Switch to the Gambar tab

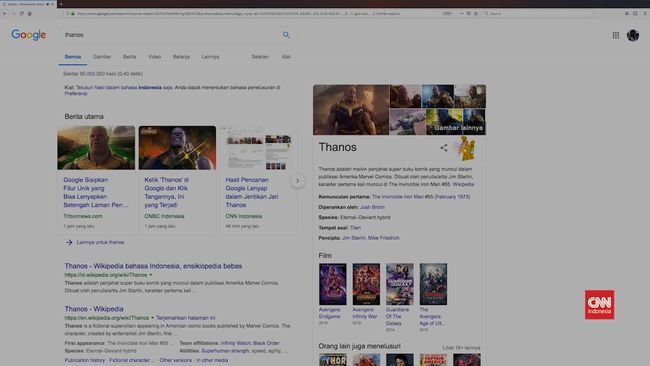(102, 57)
